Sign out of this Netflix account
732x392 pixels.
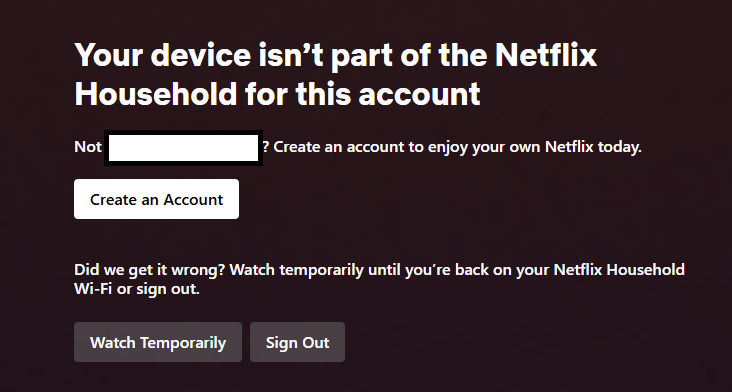(x=297, y=342)
